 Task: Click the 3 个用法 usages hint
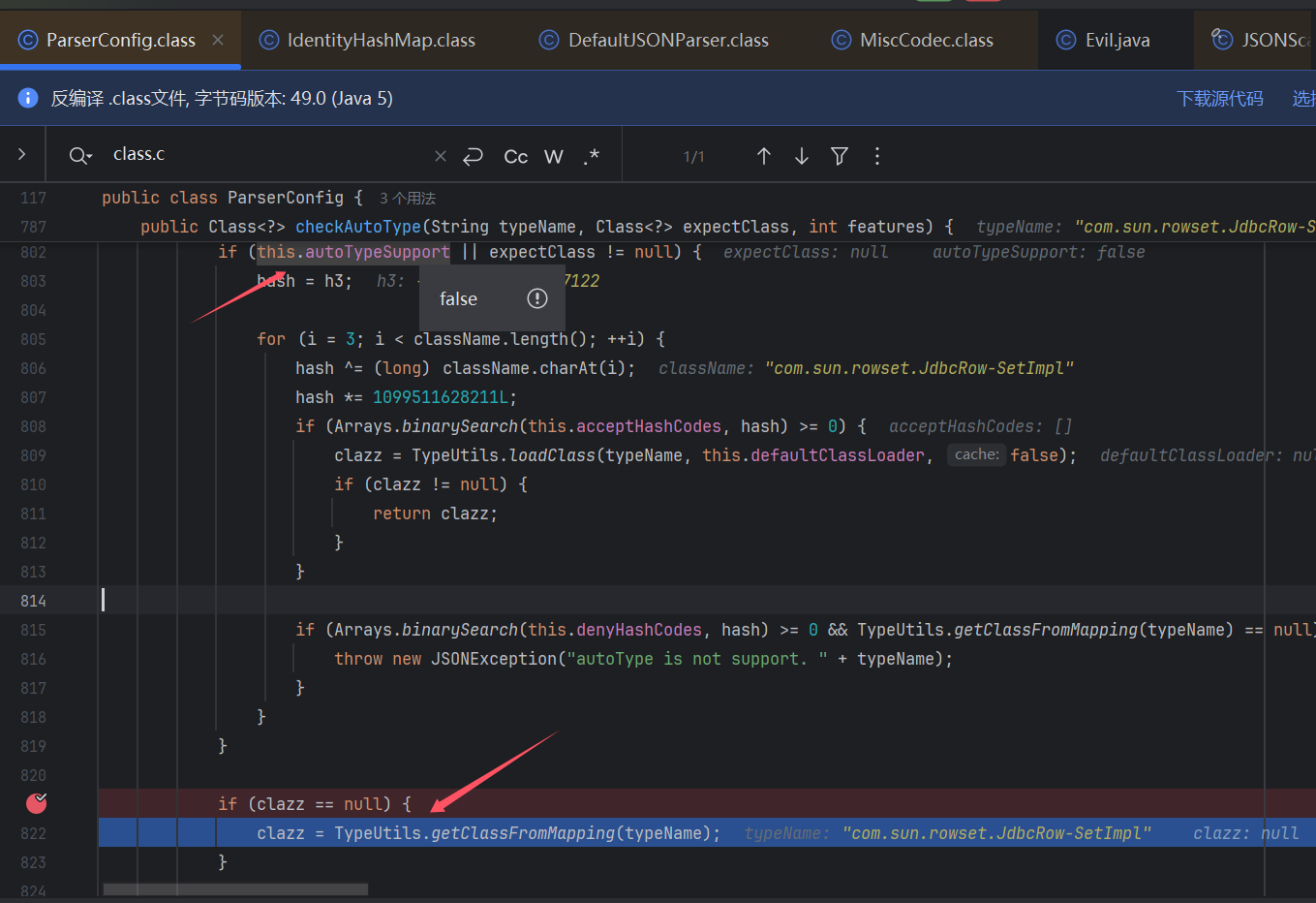pos(408,198)
